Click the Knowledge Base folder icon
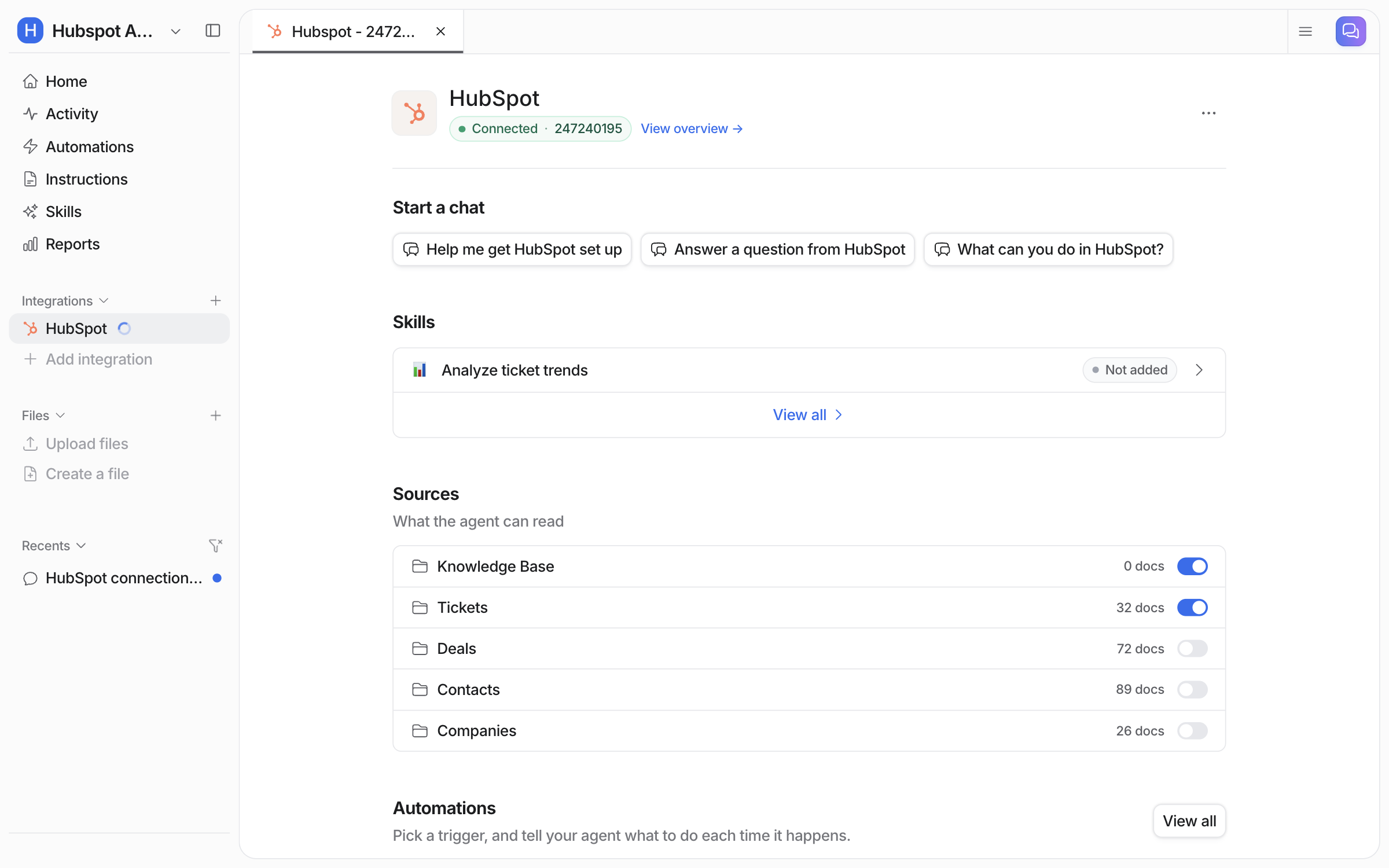This screenshot has width=1389, height=868. (x=420, y=566)
